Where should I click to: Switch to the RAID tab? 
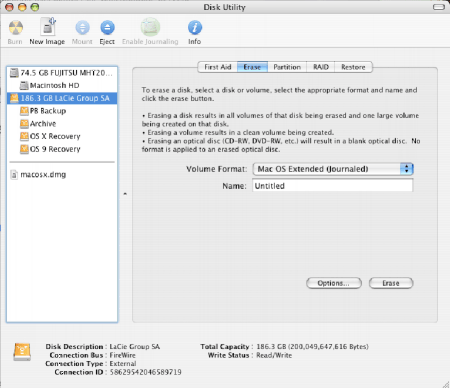coord(321,67)
